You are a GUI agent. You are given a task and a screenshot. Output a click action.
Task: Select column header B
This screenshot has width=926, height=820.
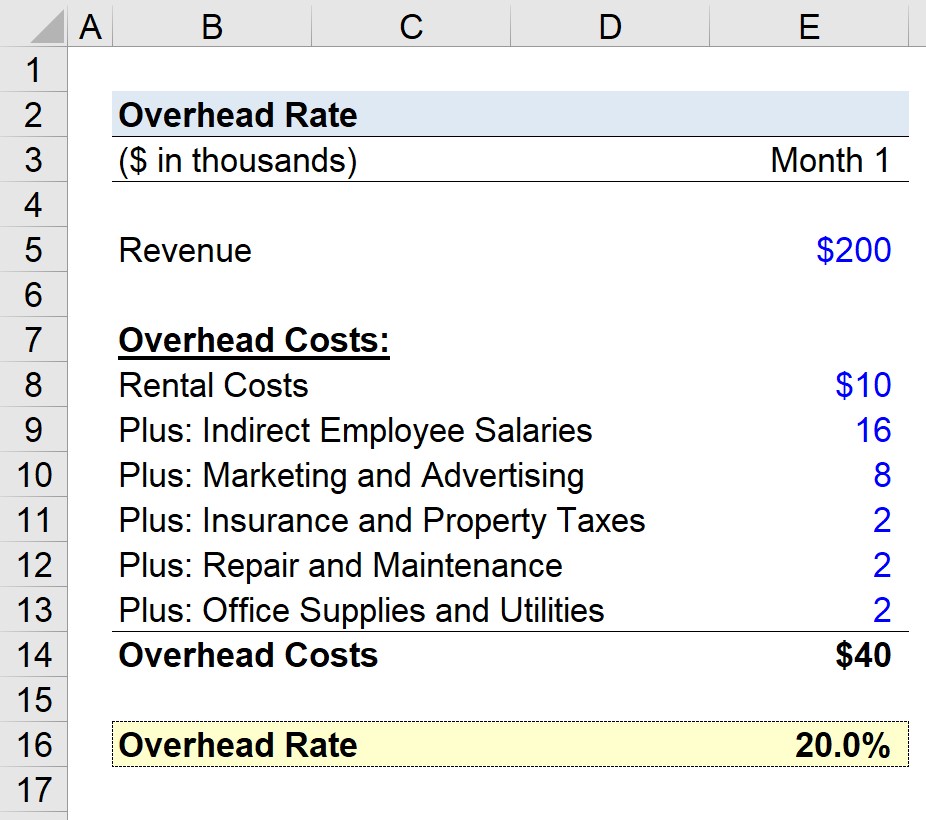point(211,26)
